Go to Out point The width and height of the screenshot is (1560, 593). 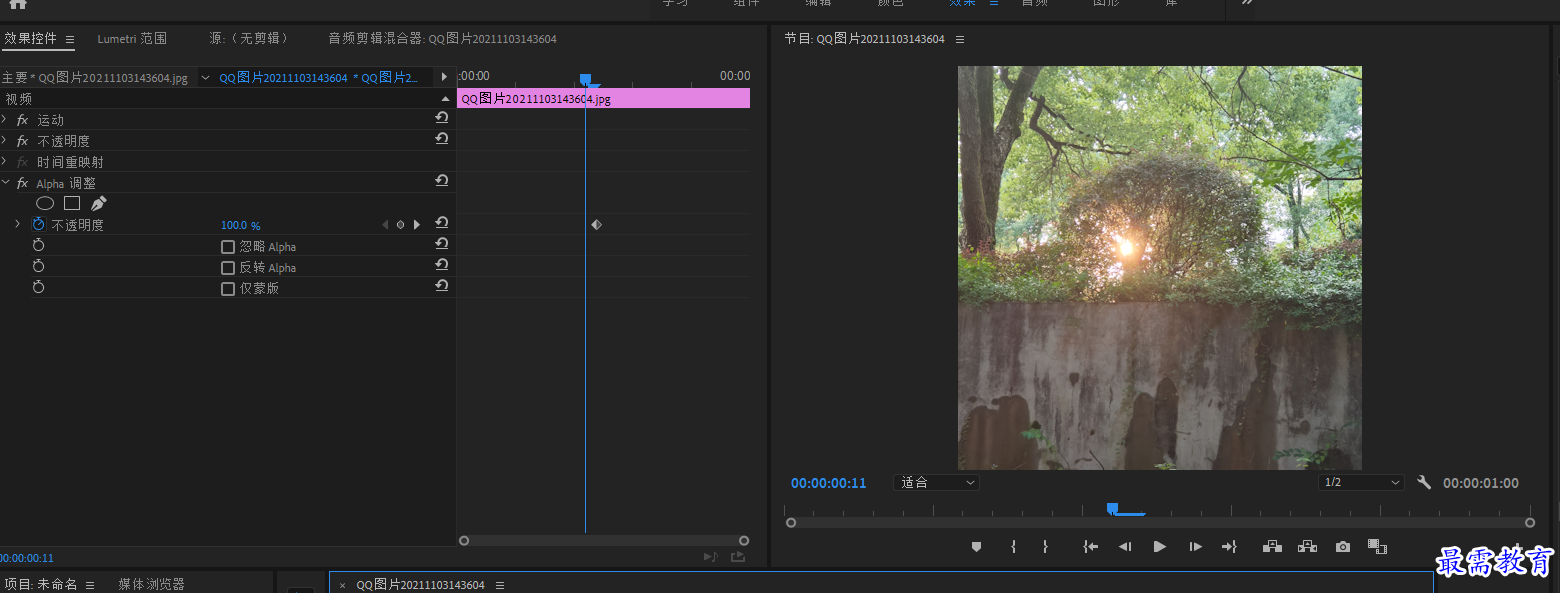point(1229,547)
